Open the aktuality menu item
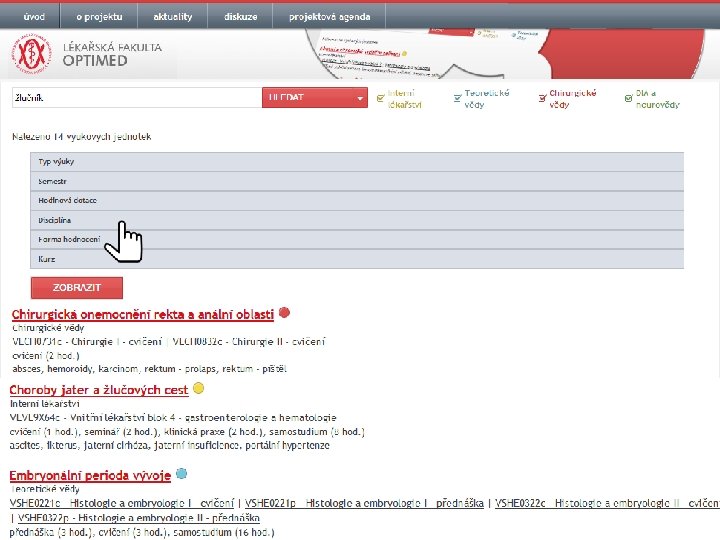 coord(173,17)
